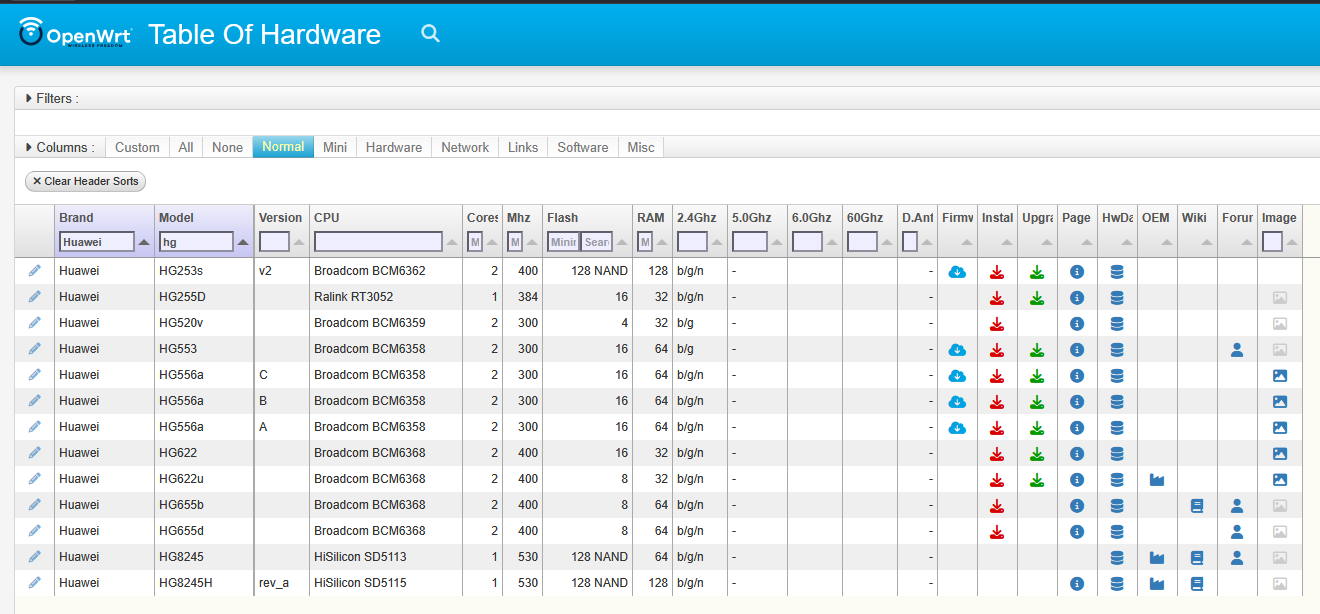Open device page info icon for HG8245H
The height and width of the screenshot is (614, 1320).
1077,583
